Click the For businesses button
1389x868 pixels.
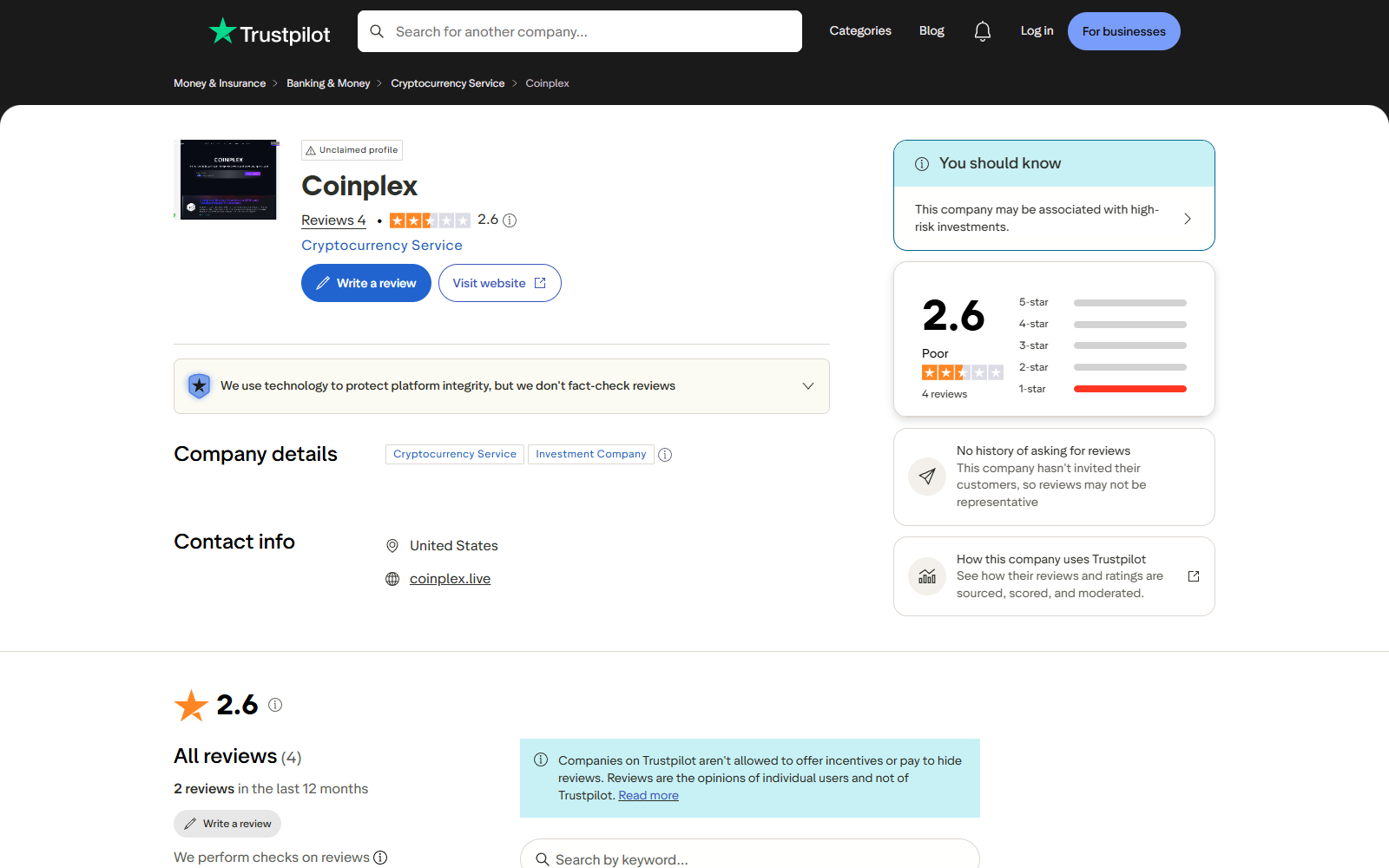tap(1124, 31)
